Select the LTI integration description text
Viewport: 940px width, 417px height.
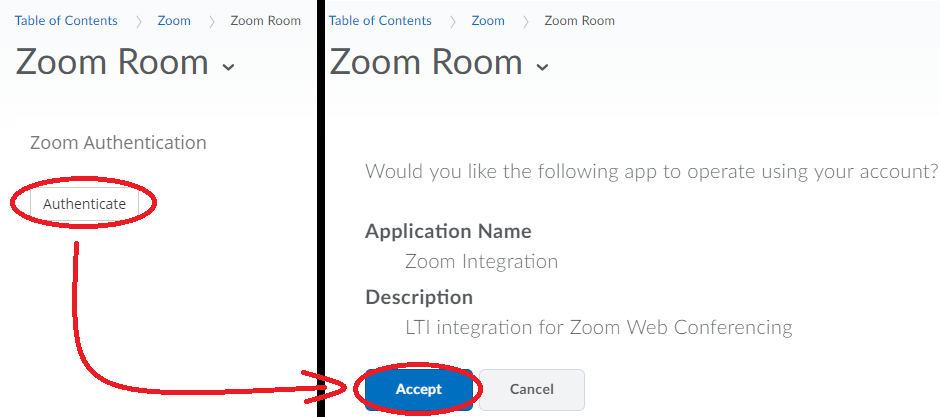[598, 327]
